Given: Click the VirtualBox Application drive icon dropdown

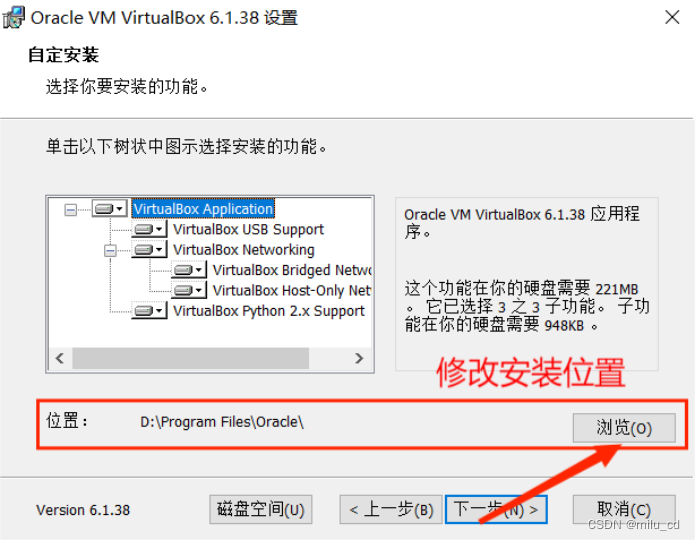Looking at the screenshot, I should pyautogui.click(x=110, y=208).
